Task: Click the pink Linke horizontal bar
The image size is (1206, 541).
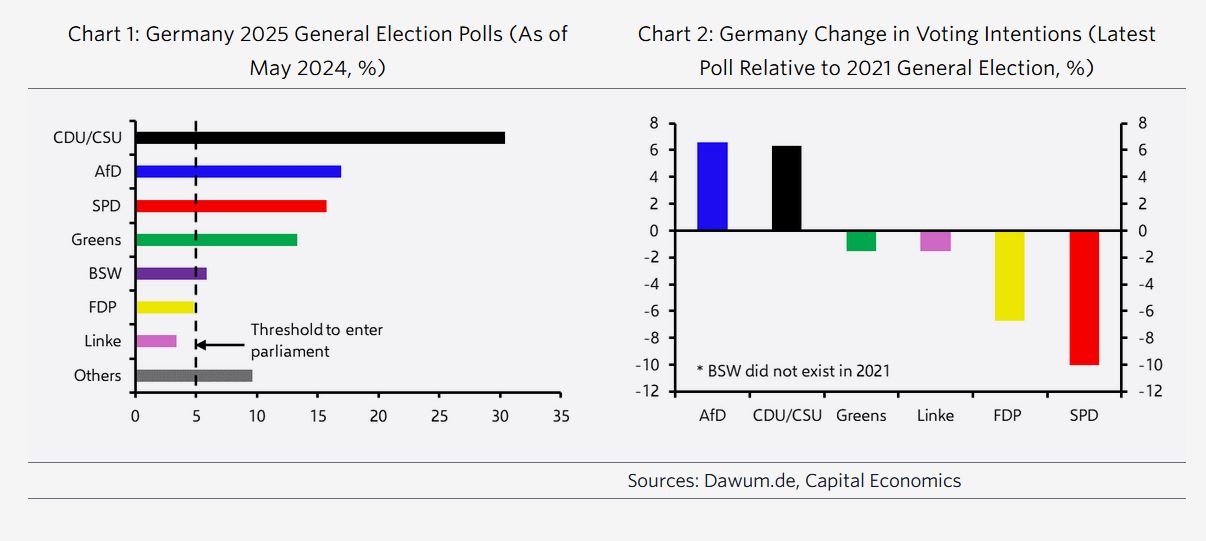Action: click(x=155, y=341)
